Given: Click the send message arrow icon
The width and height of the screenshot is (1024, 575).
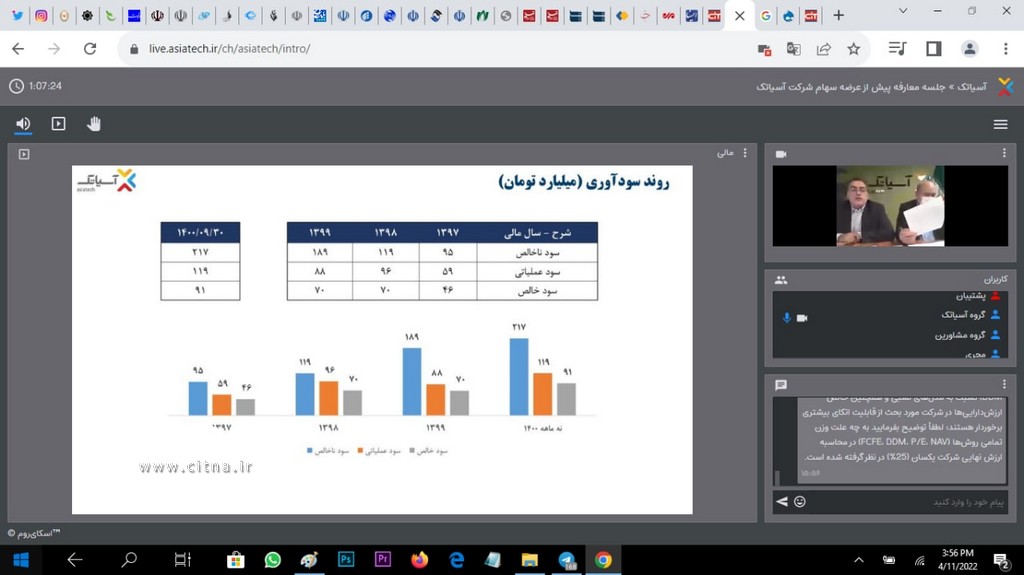Looking at the screenshot, I should coord(782,501).
